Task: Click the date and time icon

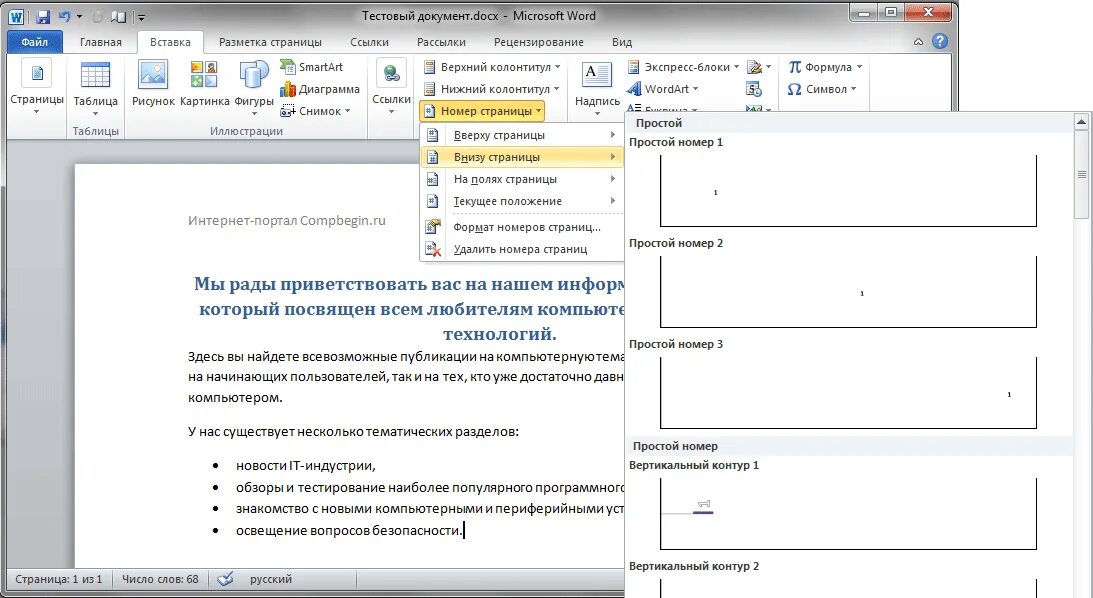Action: [754, 89]
